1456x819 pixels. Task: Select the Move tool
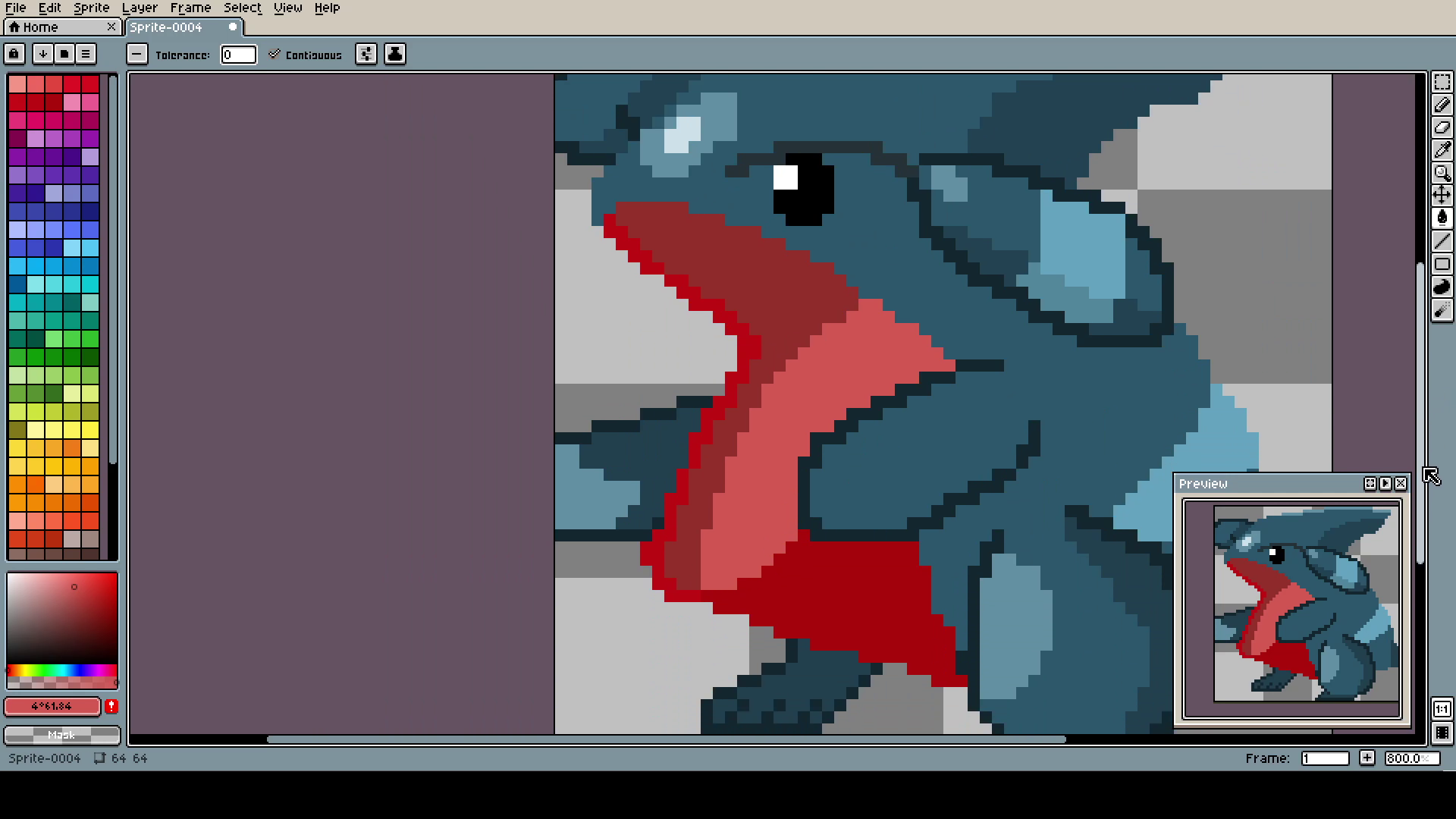[x=1442, y=196]
